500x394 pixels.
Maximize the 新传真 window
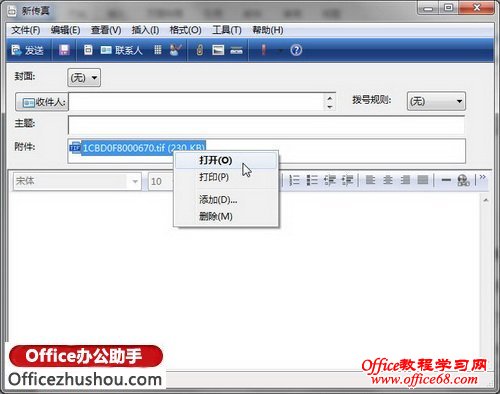tap(449, 8)
